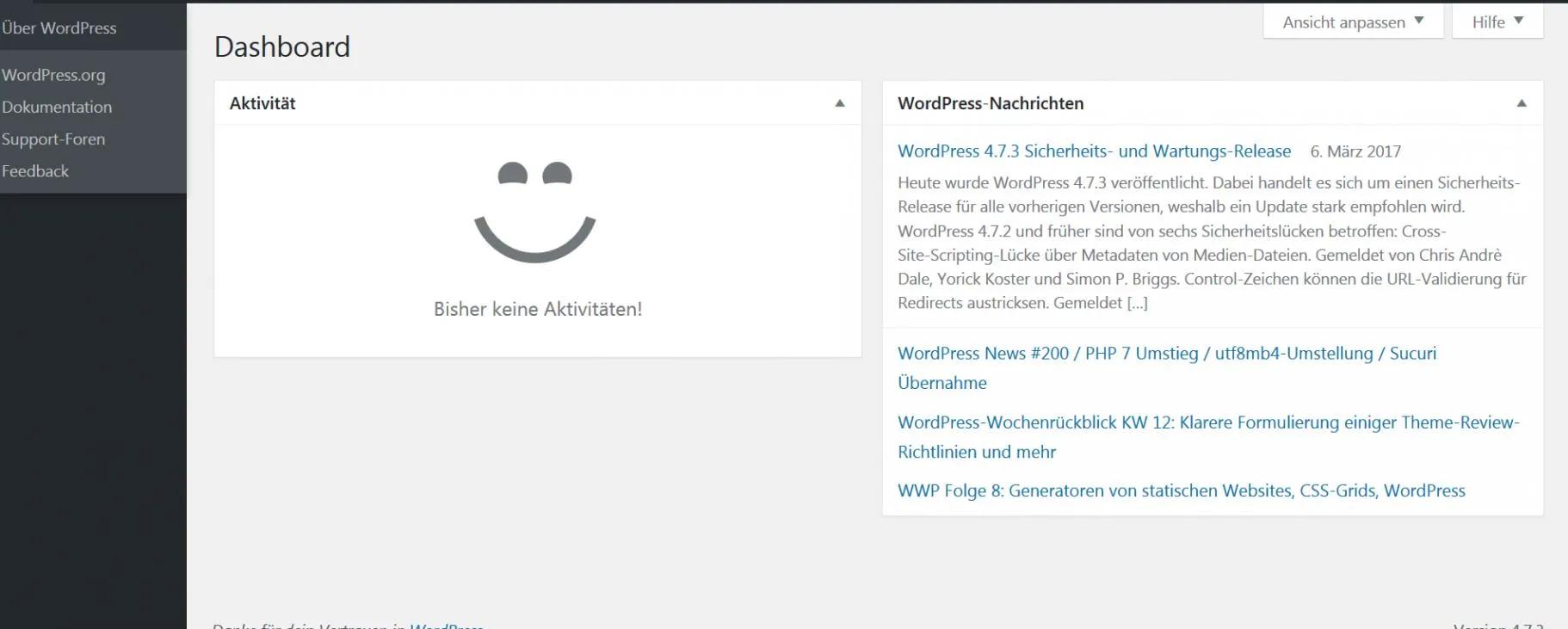Go to WordPress.org from the sidebar menu

(x=53, y=75)
